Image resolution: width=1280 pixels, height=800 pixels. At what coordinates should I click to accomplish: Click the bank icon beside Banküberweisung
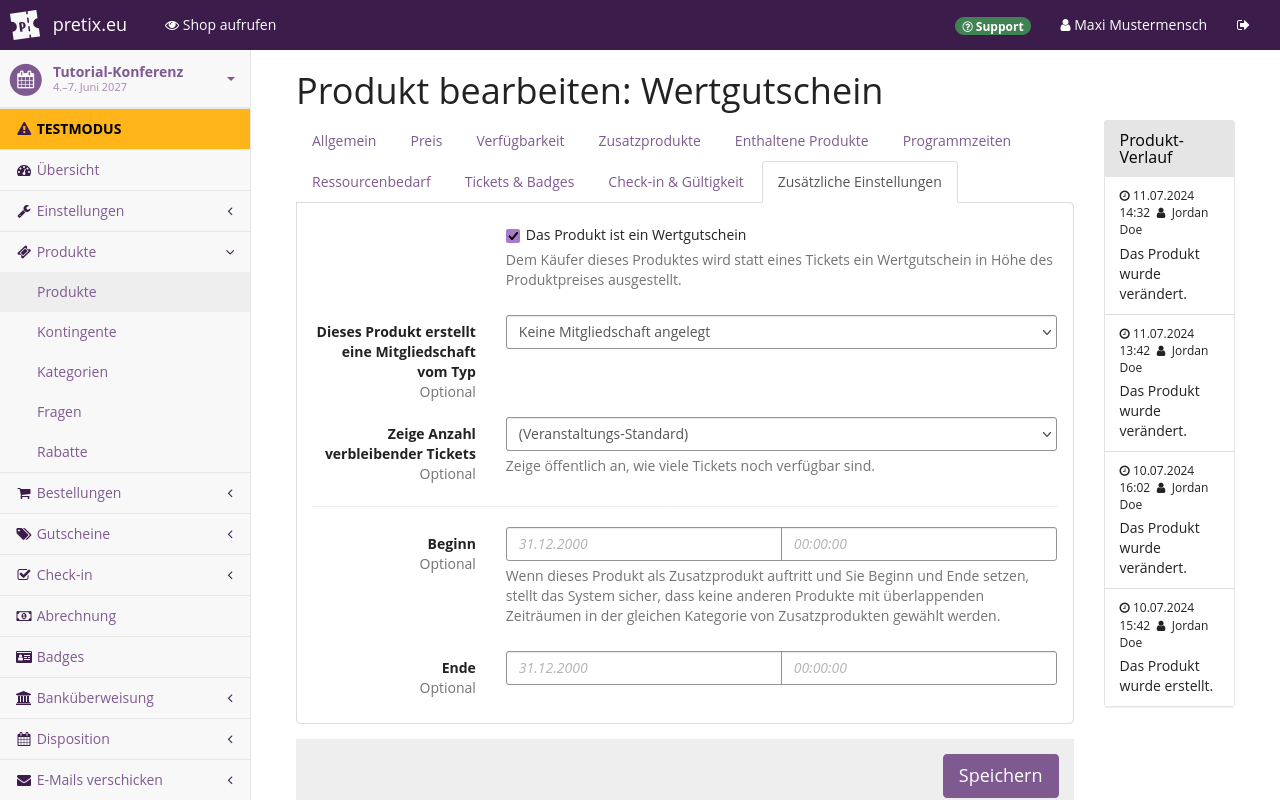click(x=24, y=698)
